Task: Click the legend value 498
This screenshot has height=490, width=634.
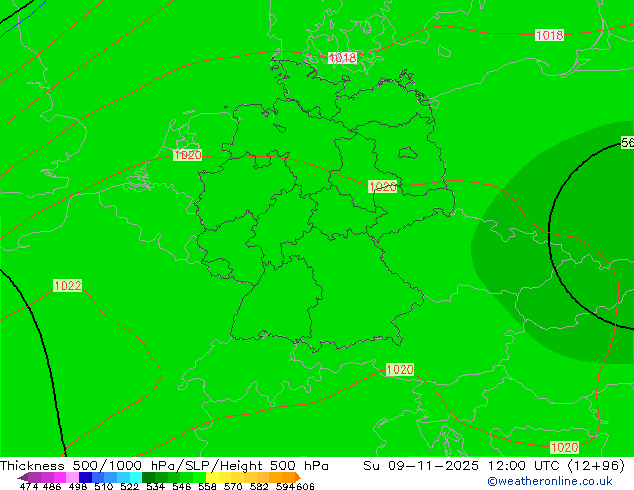Action: [x=78, y=486]
